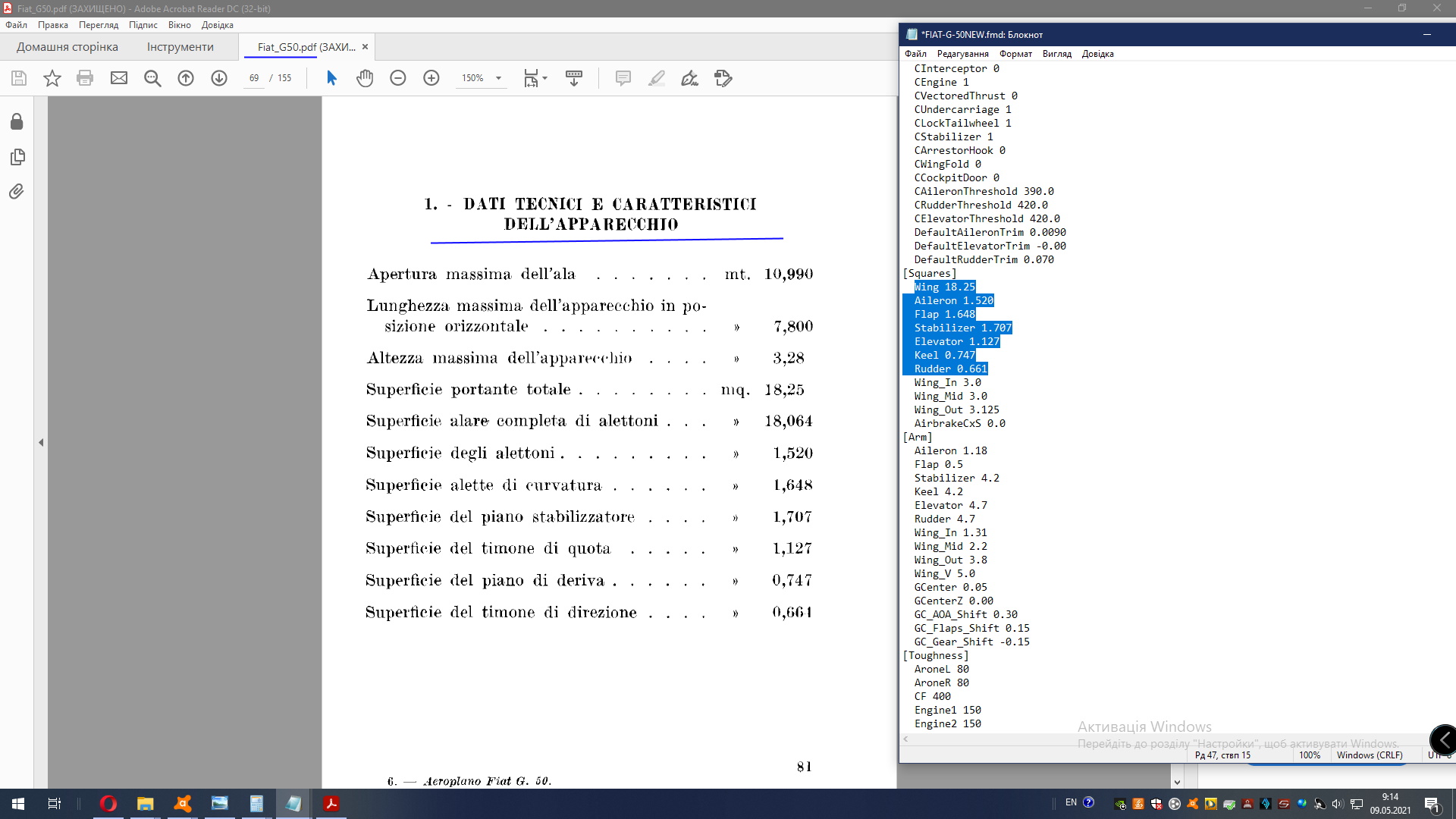Image resolution: width=1456 pixels, height=819 pixels.
Task: Open the page thumbnails side panel
Action: [x=17, y=157]
